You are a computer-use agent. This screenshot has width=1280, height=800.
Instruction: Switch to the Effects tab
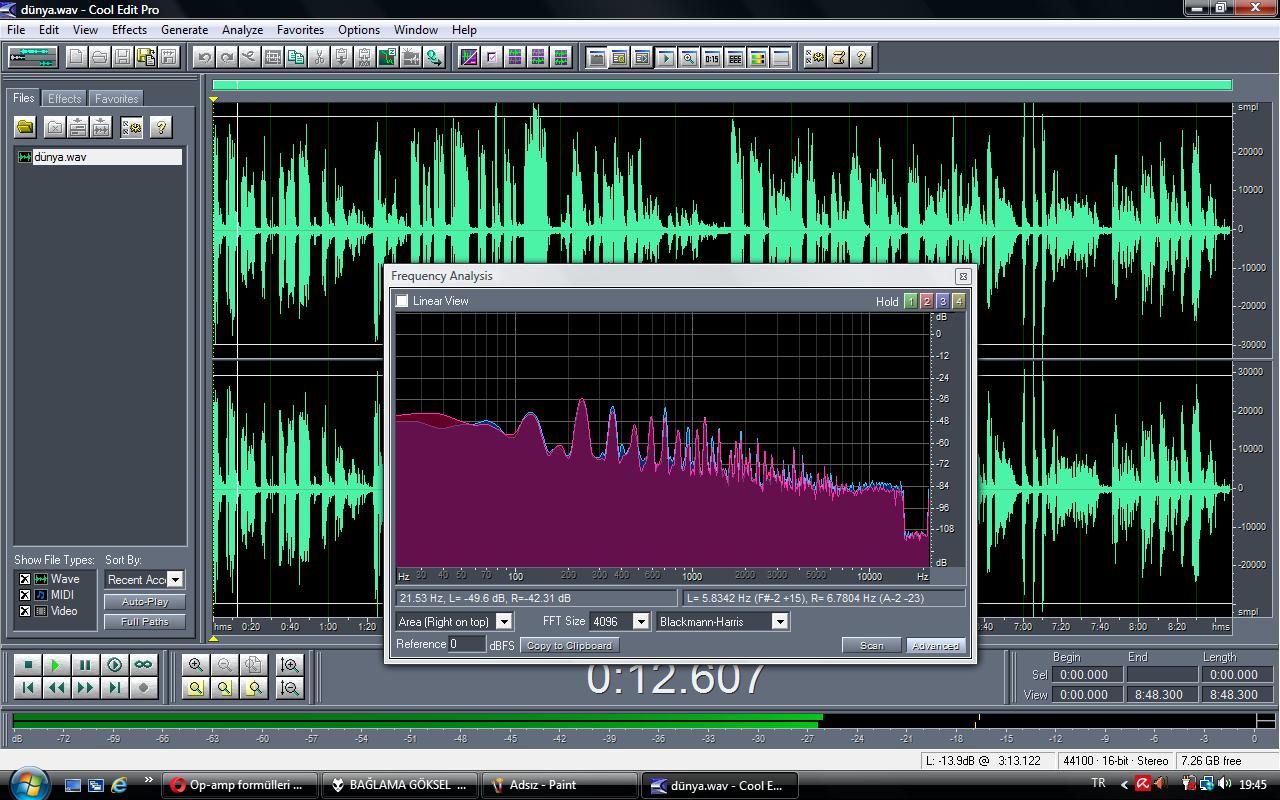pos(65,99)
